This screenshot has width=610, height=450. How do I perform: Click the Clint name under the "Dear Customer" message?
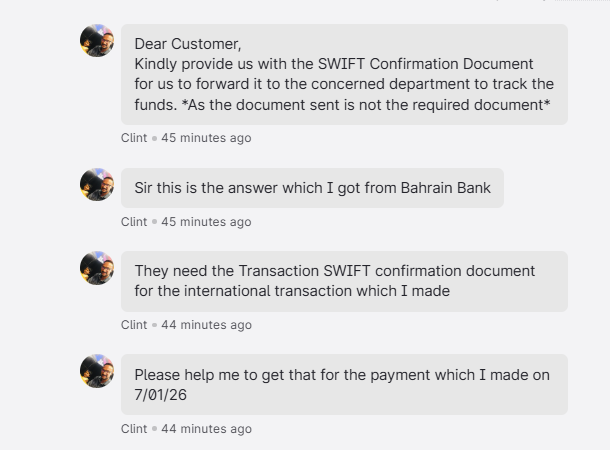(134, 138)
